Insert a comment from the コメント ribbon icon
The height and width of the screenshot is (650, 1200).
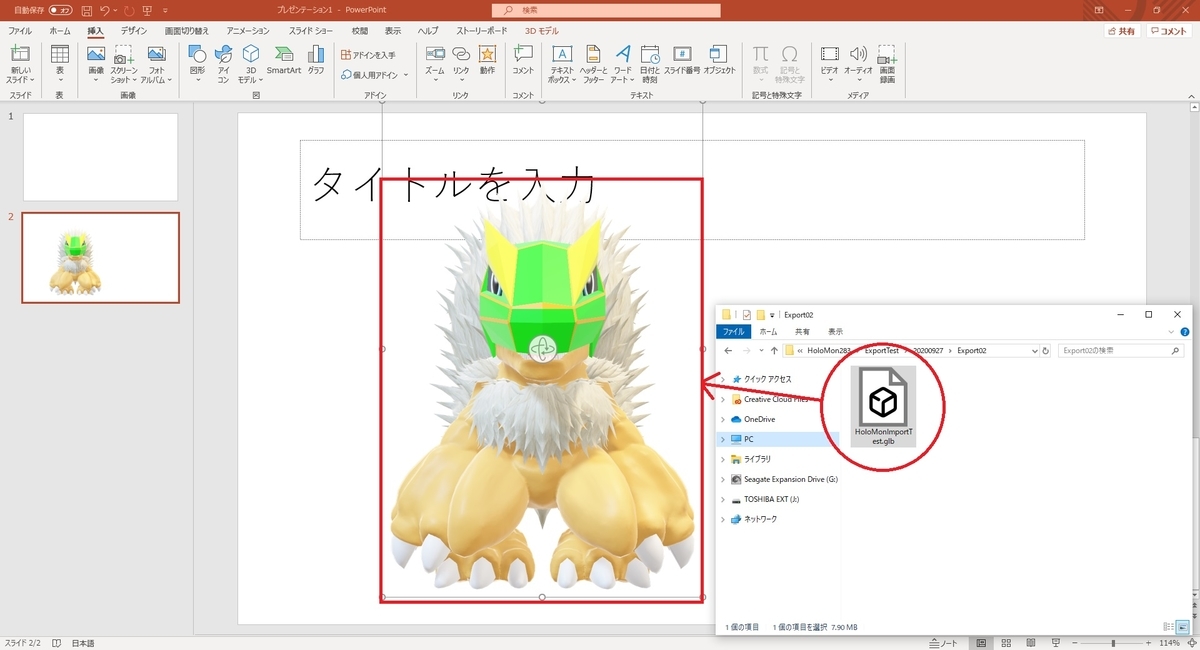click(523, 60)
